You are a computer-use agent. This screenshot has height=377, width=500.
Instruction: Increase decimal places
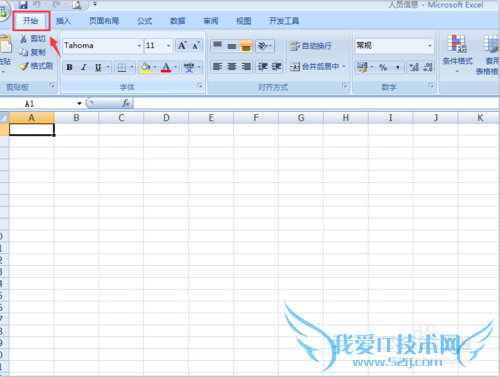click(x=414, y=68)
